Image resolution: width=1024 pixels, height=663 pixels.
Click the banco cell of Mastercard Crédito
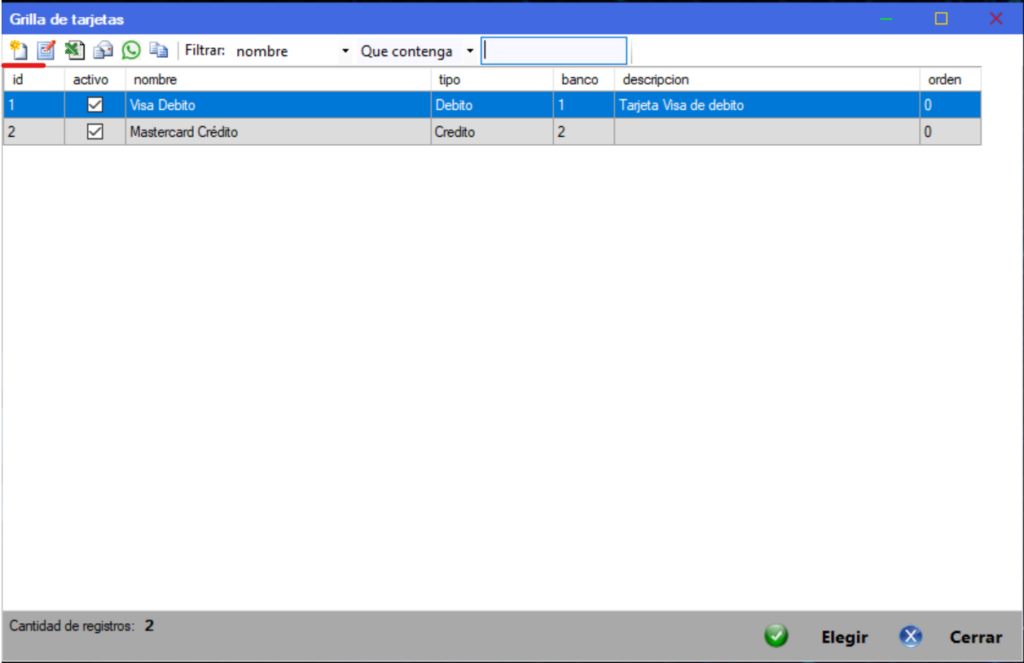[x=584, y=132]
